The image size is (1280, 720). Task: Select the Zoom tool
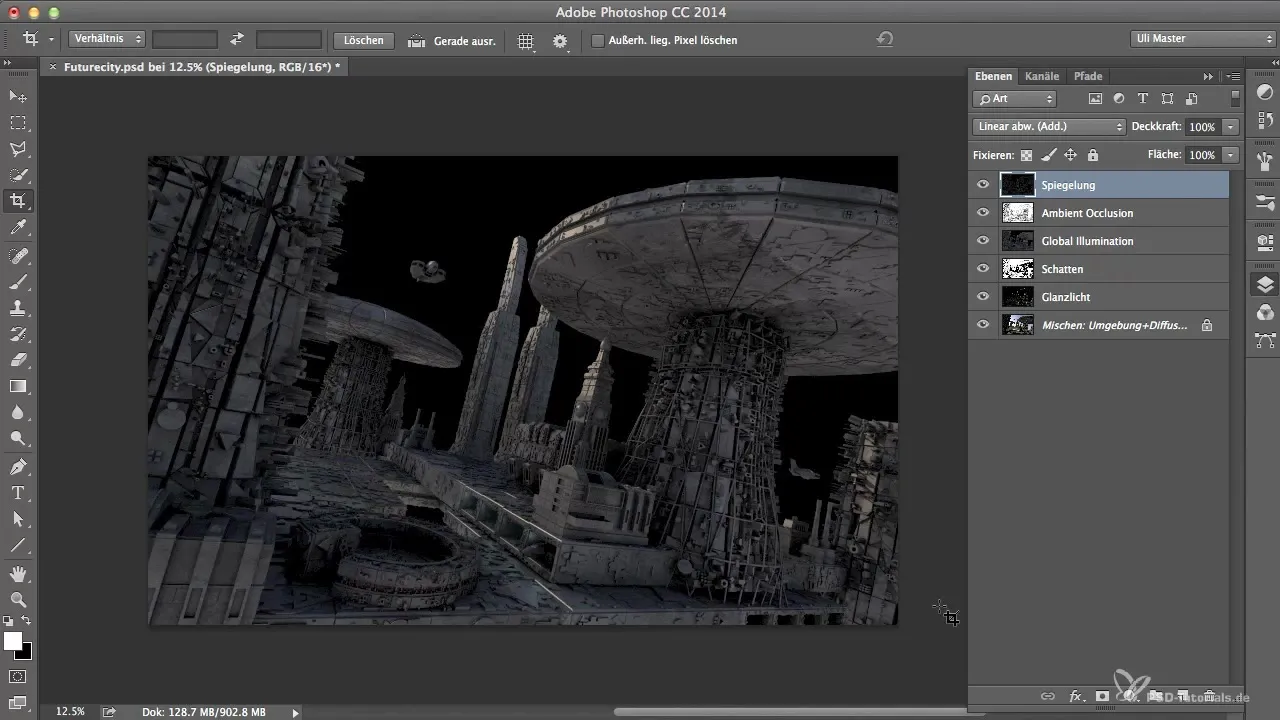click(18, 600)
